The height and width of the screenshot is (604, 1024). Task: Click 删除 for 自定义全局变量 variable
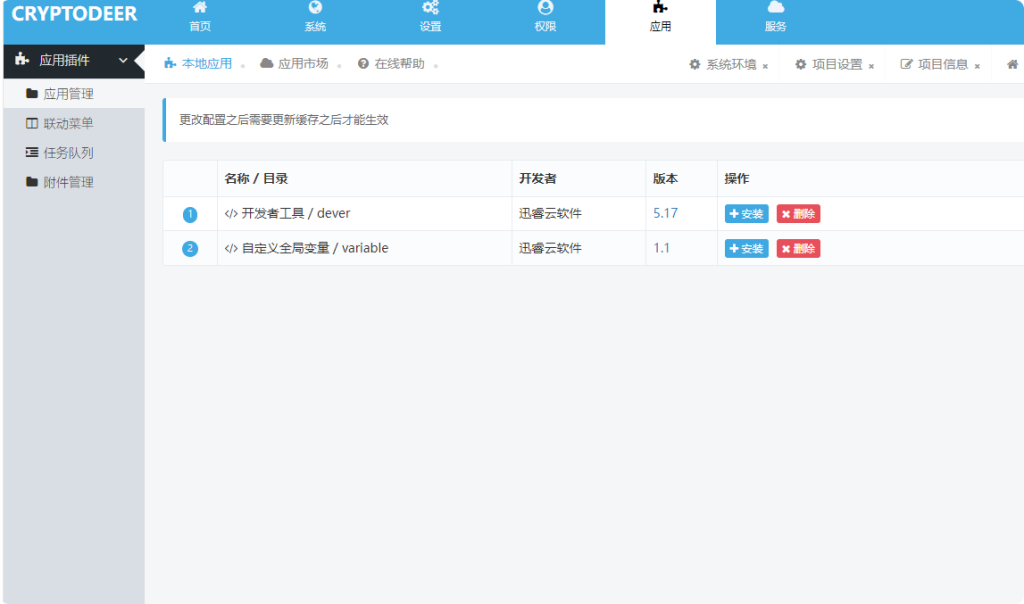[x=798, y=248]
